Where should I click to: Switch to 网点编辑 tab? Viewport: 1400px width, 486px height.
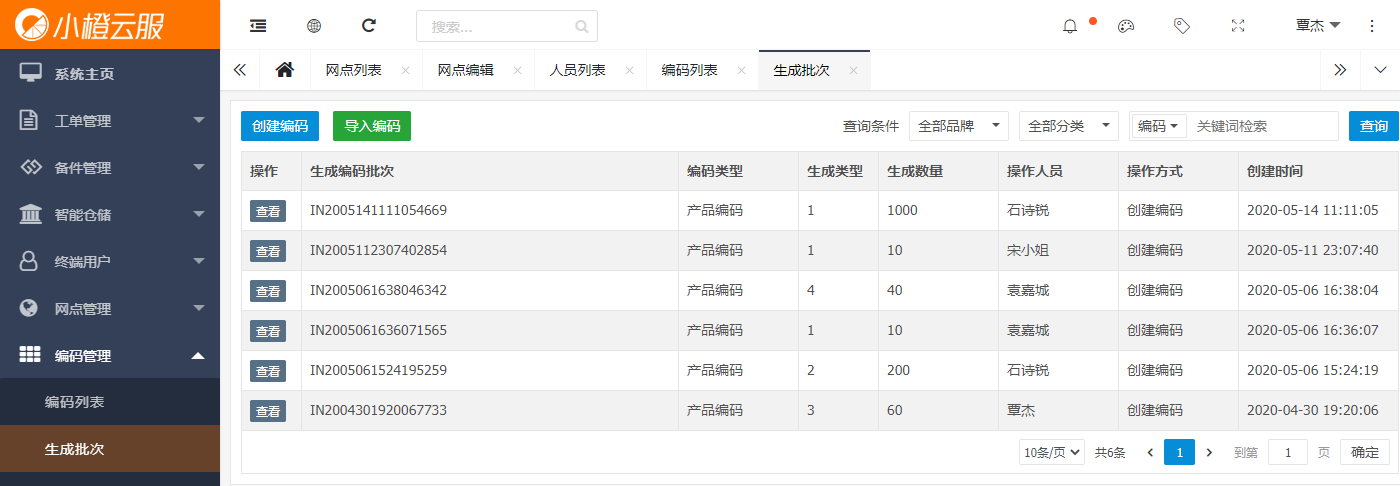(x=466, y=70)
